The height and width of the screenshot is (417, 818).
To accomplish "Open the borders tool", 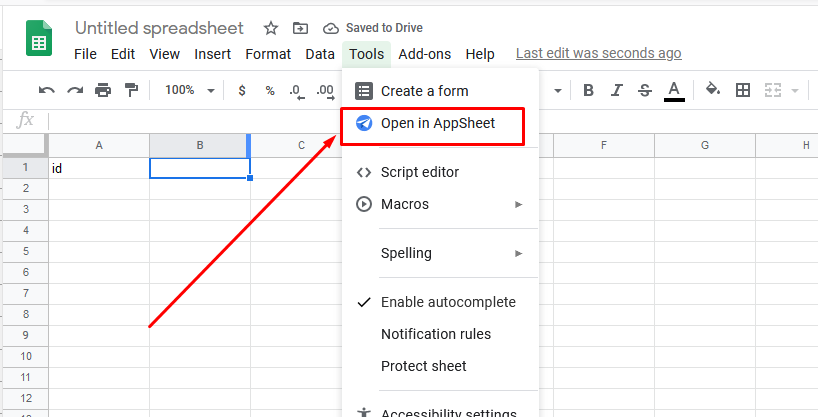I will 743,90.
